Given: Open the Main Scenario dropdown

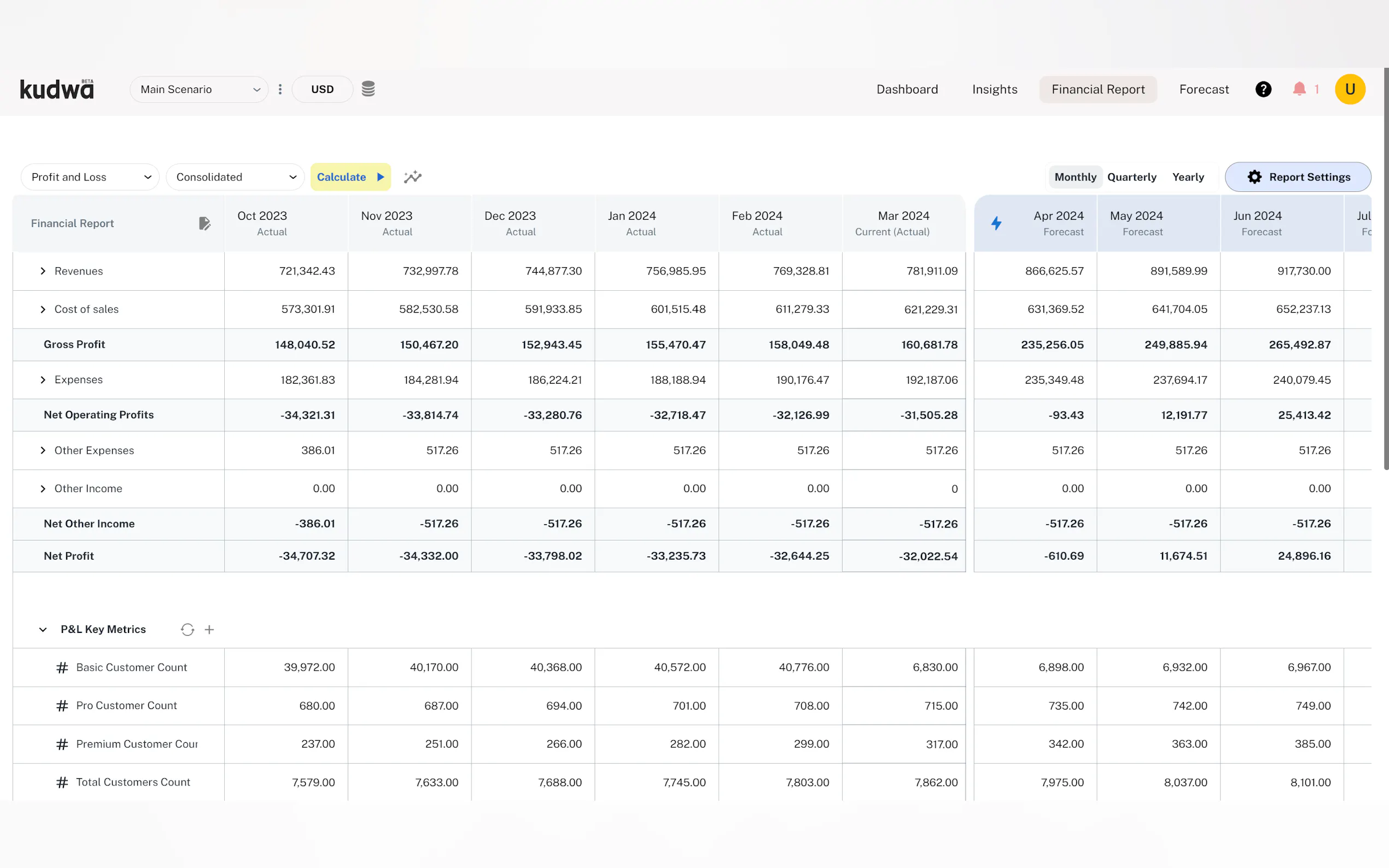Looking at the screenshot, I should click(199, 89).
